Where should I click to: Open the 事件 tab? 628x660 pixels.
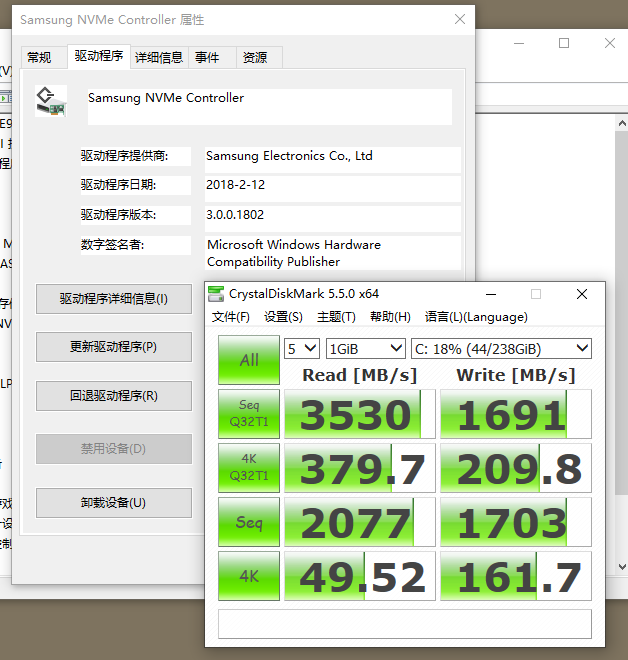(212, 57)
